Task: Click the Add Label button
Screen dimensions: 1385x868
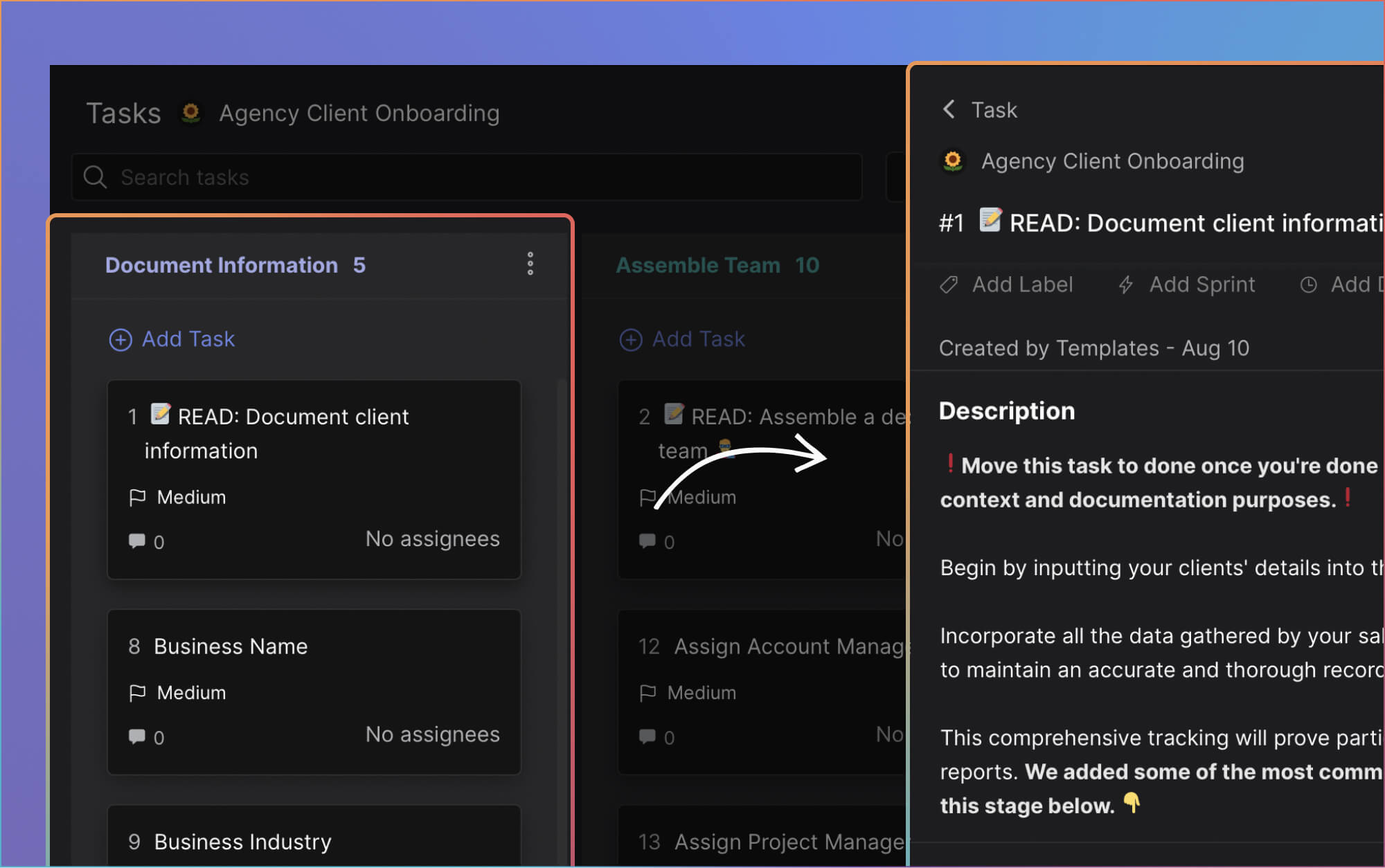Action: pos(1007,284)
